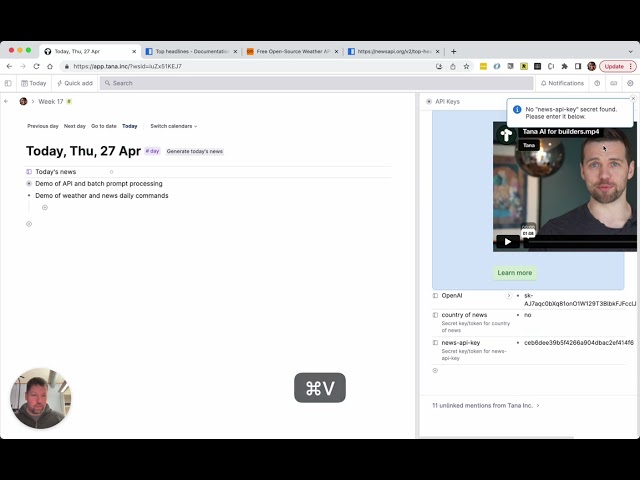
Task: Open Tana settings gear icon
Action: coord(630,83)
